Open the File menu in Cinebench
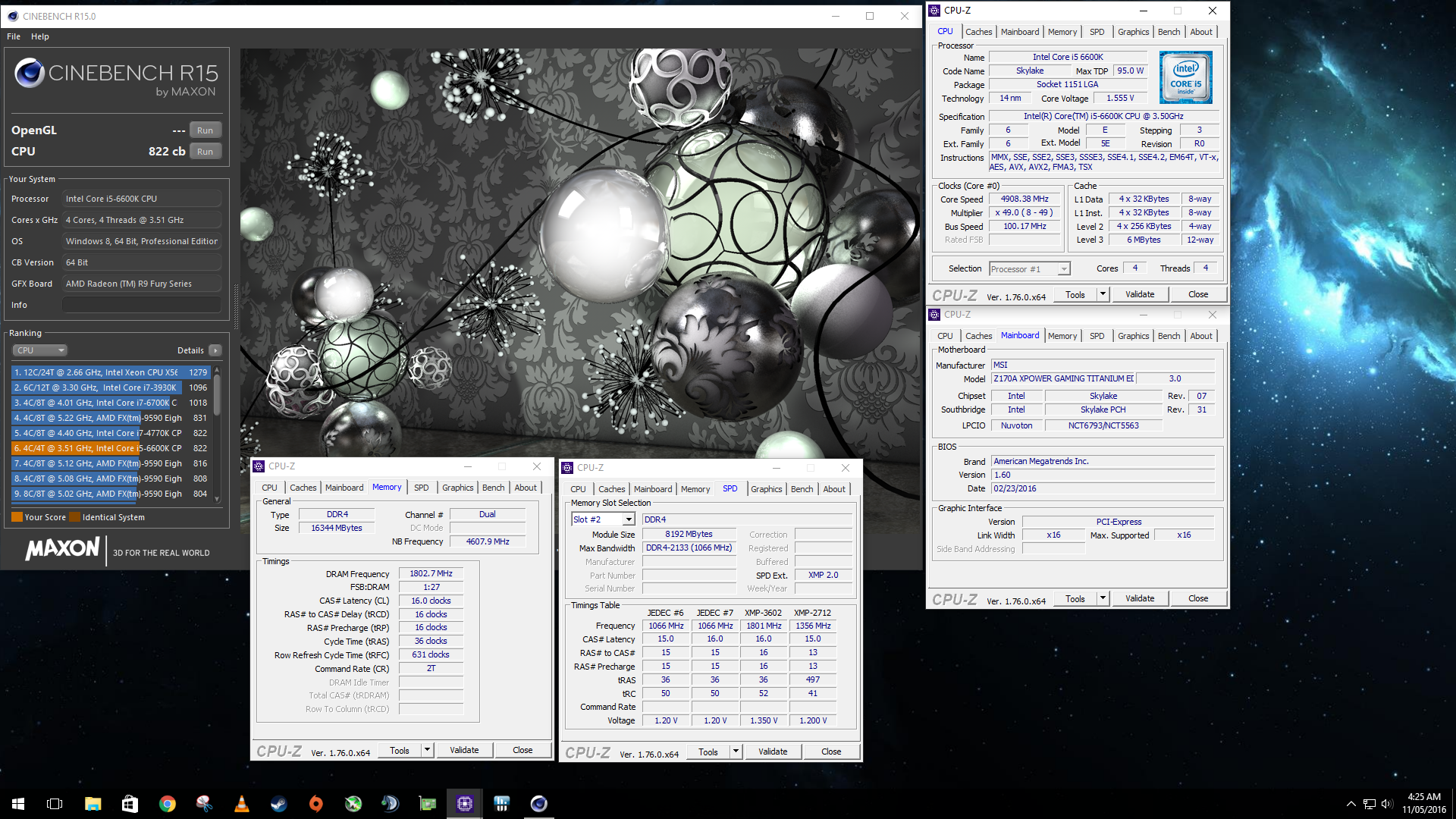Image resolution: width=1456 pixels, height=819 pixels. [x=14, y=36]
